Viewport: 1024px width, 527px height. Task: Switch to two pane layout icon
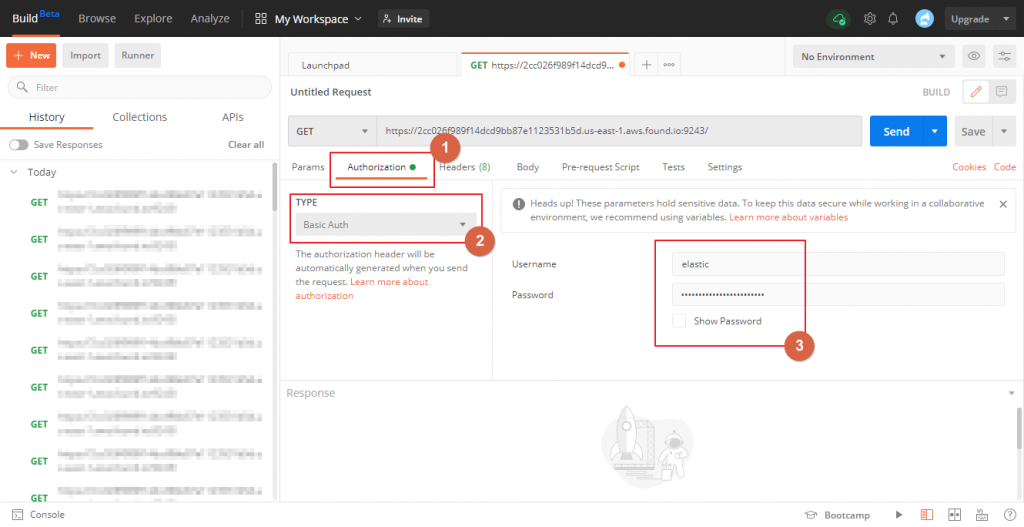point(954,515)
